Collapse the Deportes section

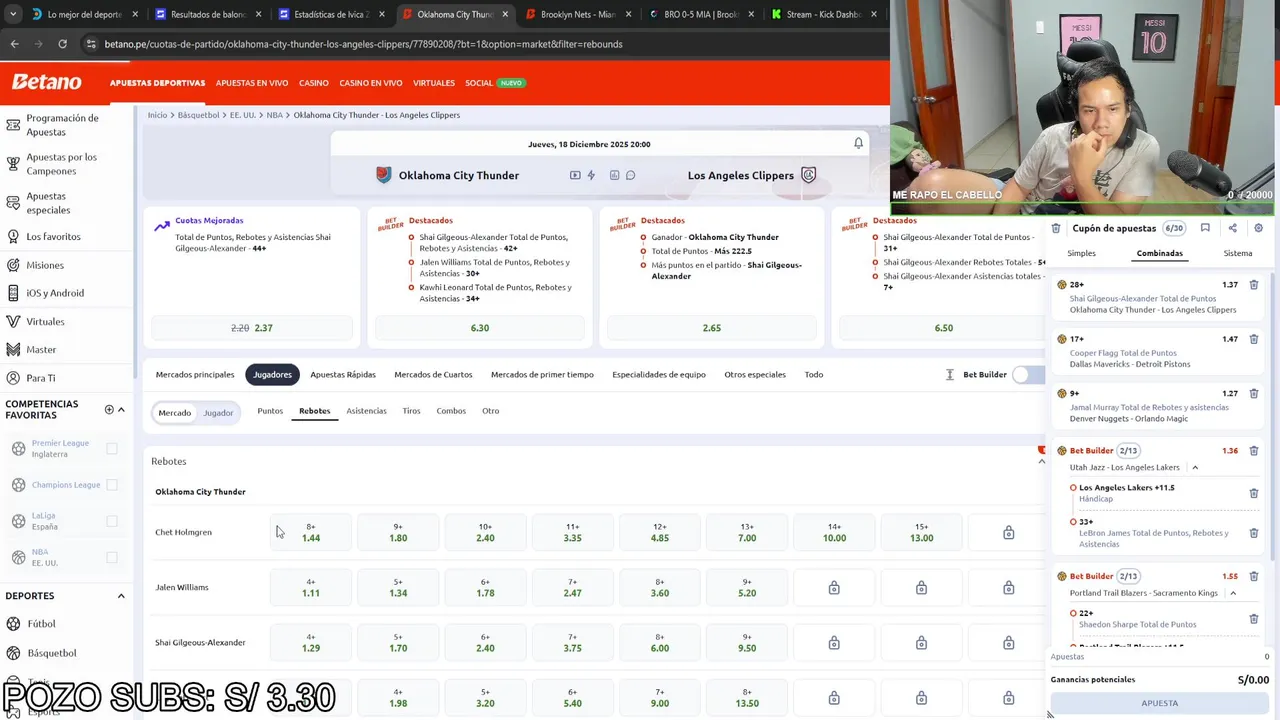pyautogui.click(x=121, y=596)
